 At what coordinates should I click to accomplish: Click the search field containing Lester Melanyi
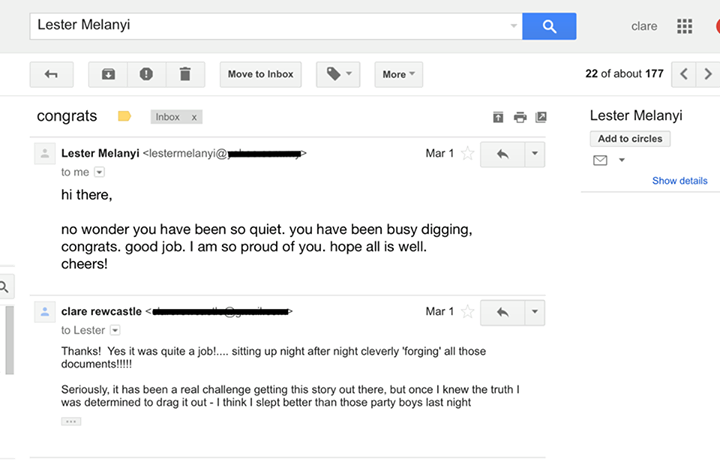270,26
